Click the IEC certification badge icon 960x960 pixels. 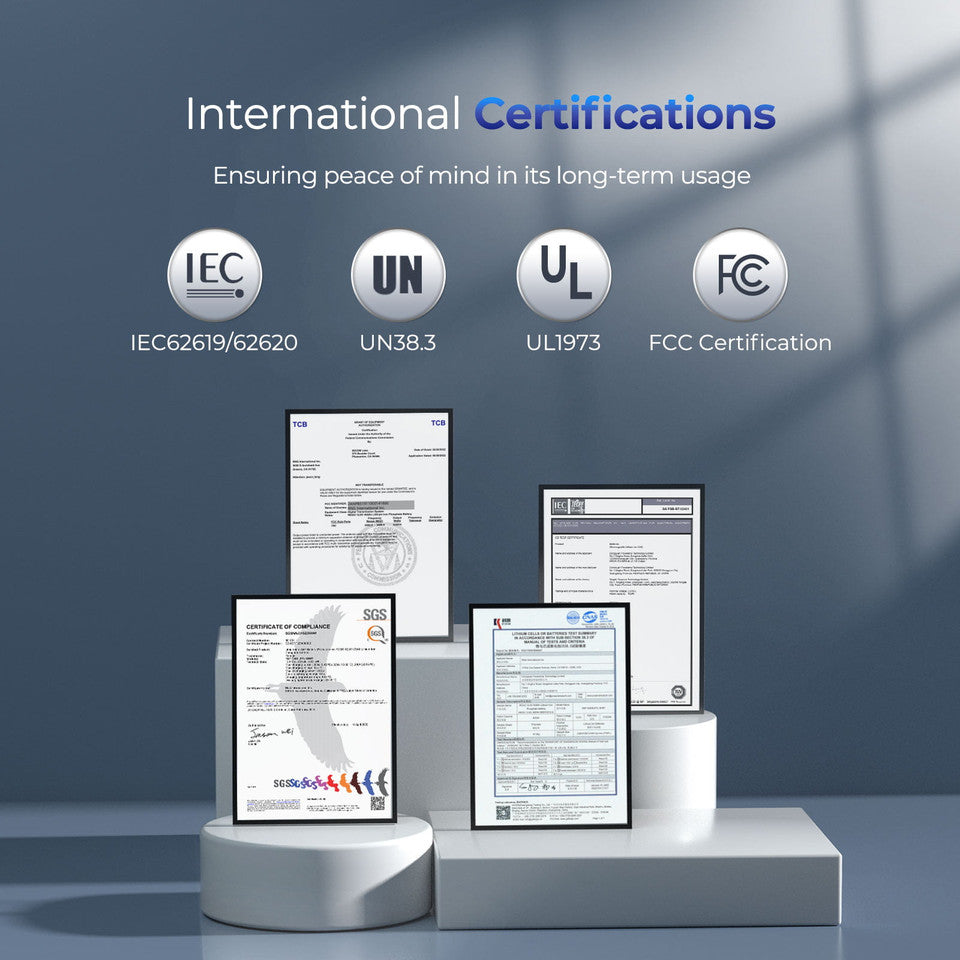pyautogui.click(x=214, y=275)
